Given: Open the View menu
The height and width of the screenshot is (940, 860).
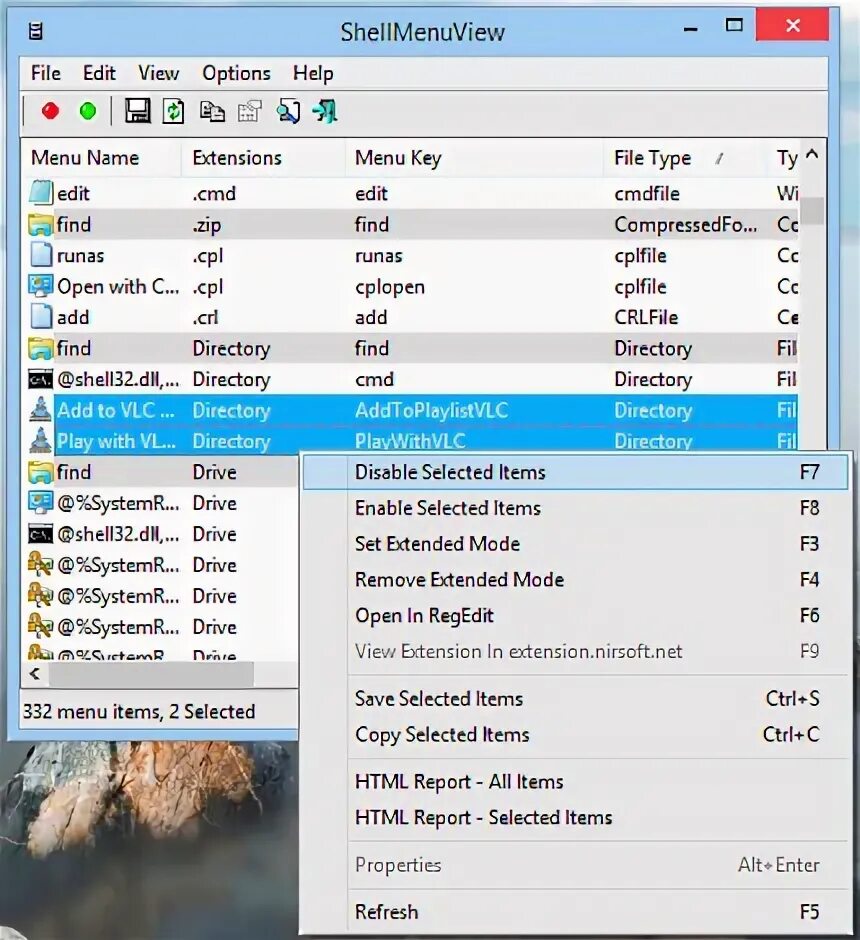Looking at the screenshot, I should (x=158, y=73).
